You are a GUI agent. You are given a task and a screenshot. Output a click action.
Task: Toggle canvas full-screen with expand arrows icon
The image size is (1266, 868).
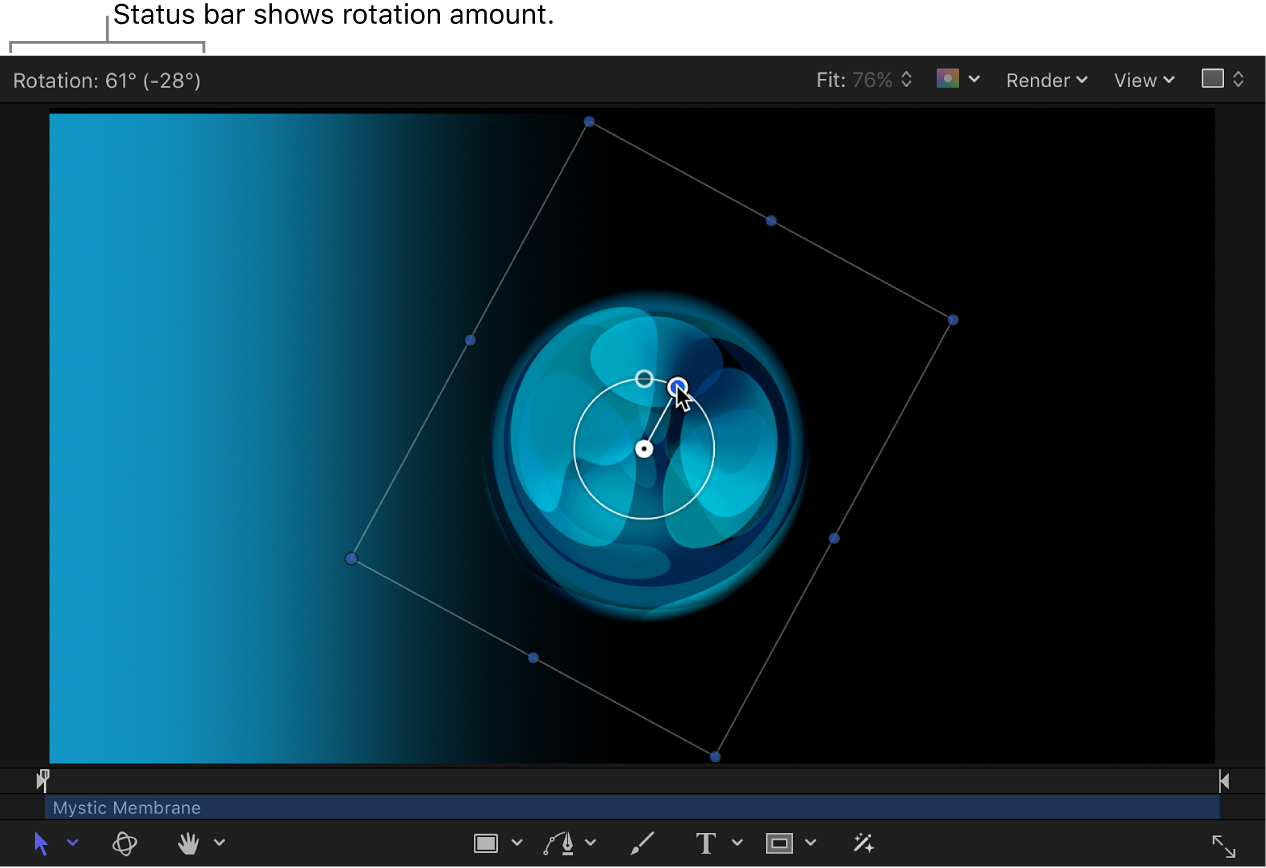pos(1223,843)
